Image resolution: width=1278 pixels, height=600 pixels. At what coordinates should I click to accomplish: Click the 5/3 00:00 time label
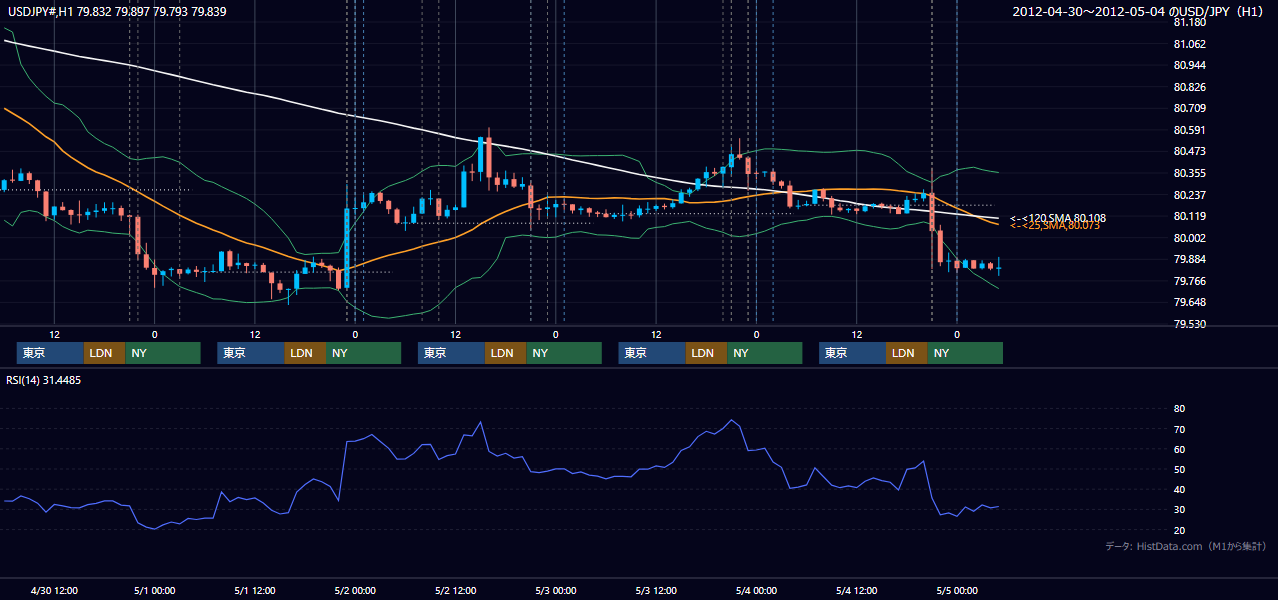coord(555,590)
